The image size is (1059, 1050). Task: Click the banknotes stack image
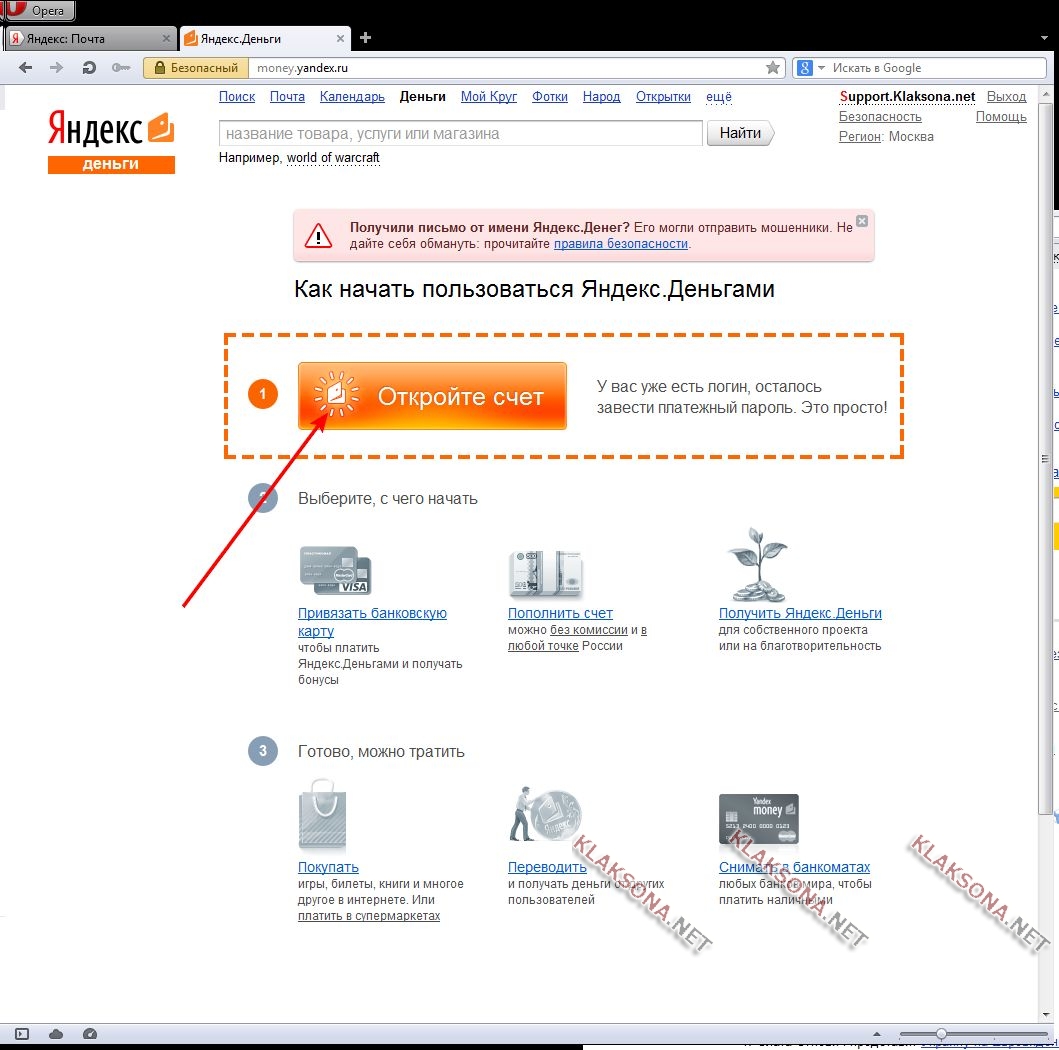click(x=546, y=574)
